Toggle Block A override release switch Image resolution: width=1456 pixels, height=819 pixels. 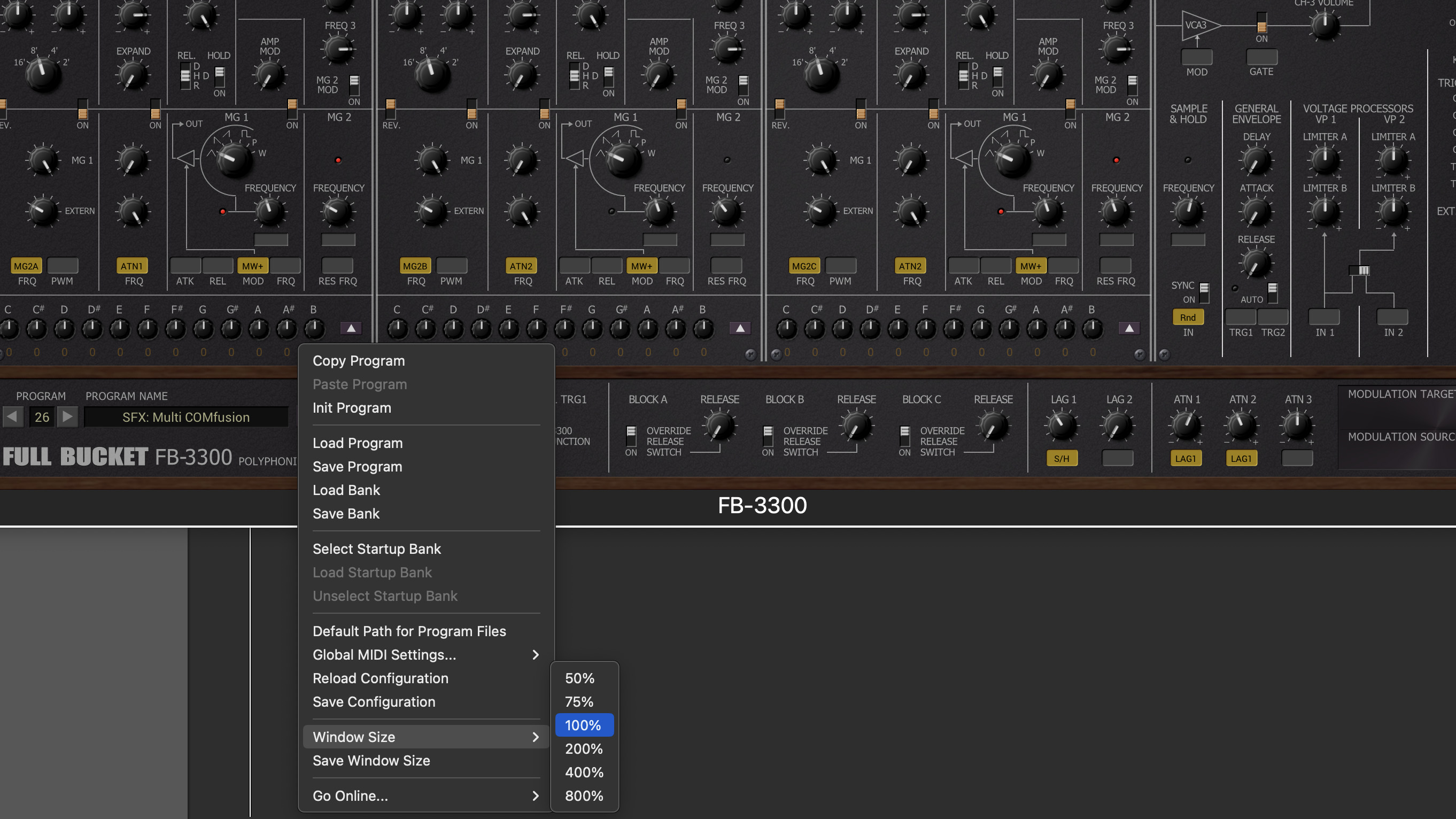coord(631,436)
